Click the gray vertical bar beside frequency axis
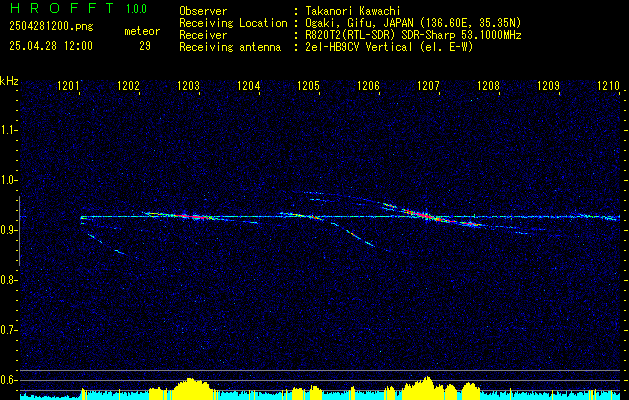The width and height of the screenshot is (629, 400). 19,231
